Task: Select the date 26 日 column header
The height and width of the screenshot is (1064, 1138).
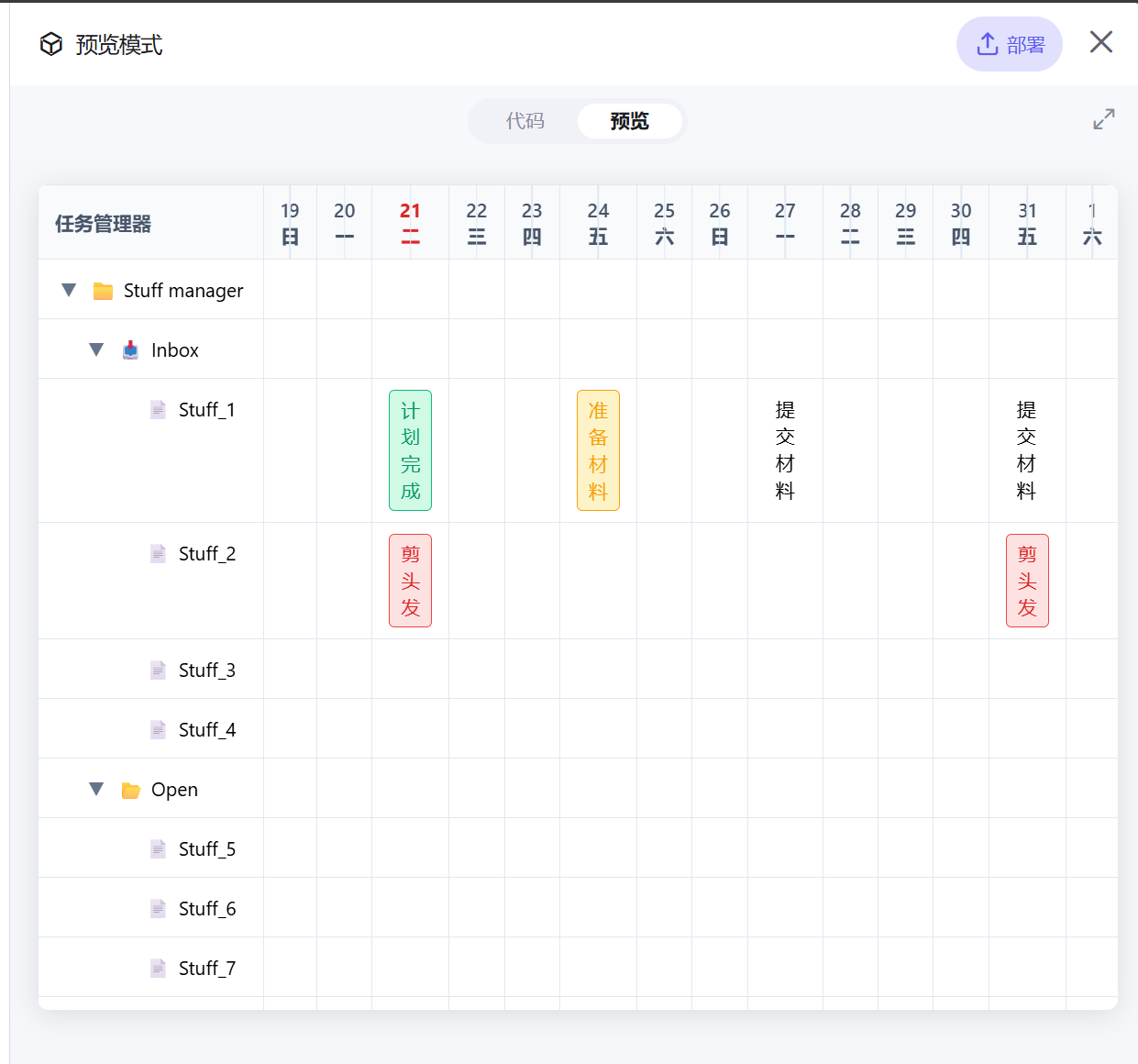Action: click(720, 223)
